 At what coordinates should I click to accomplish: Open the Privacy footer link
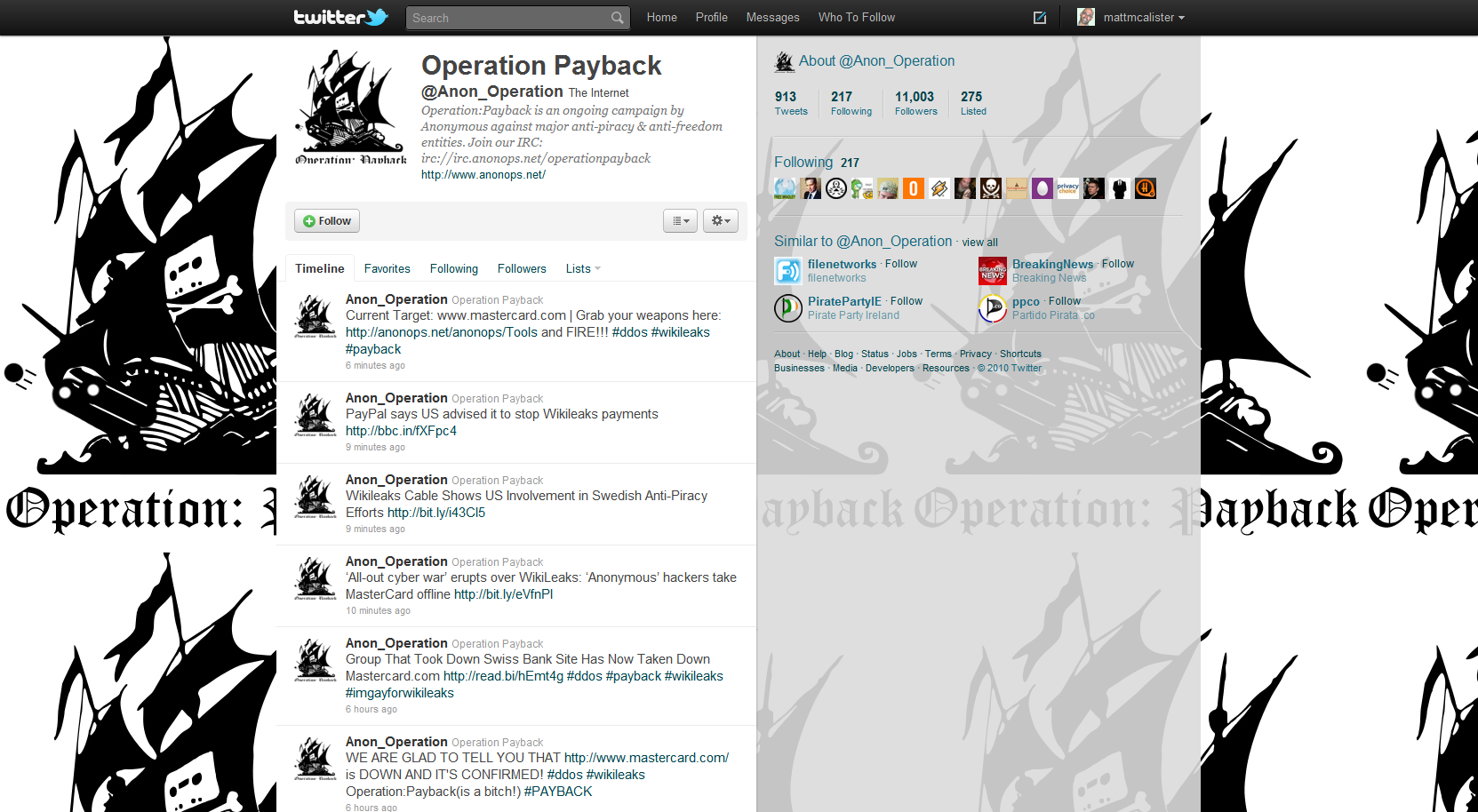click(975, 354)
